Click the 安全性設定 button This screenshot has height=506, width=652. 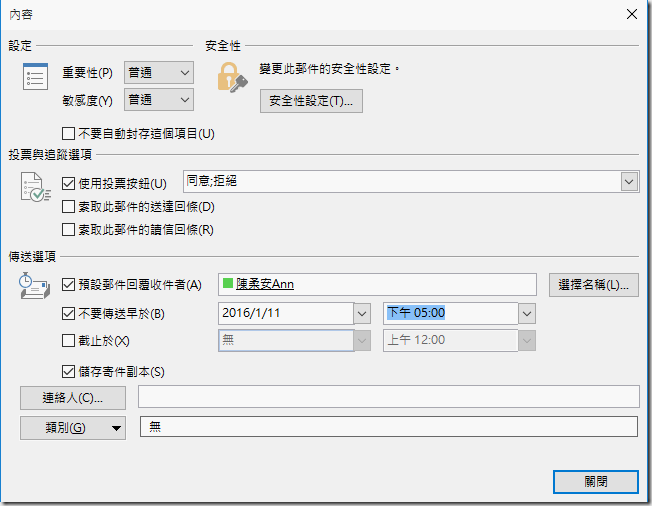coord(311,101)
